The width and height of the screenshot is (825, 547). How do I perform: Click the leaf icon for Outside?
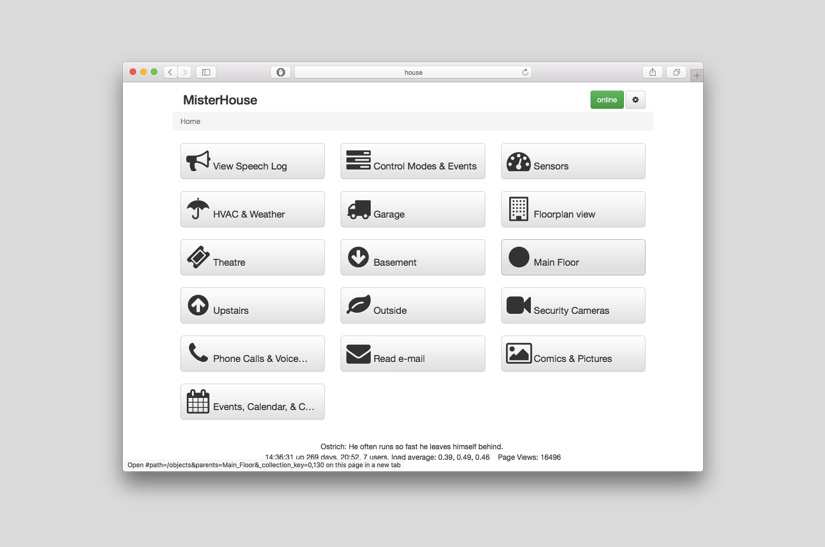[x=359, y=305]
